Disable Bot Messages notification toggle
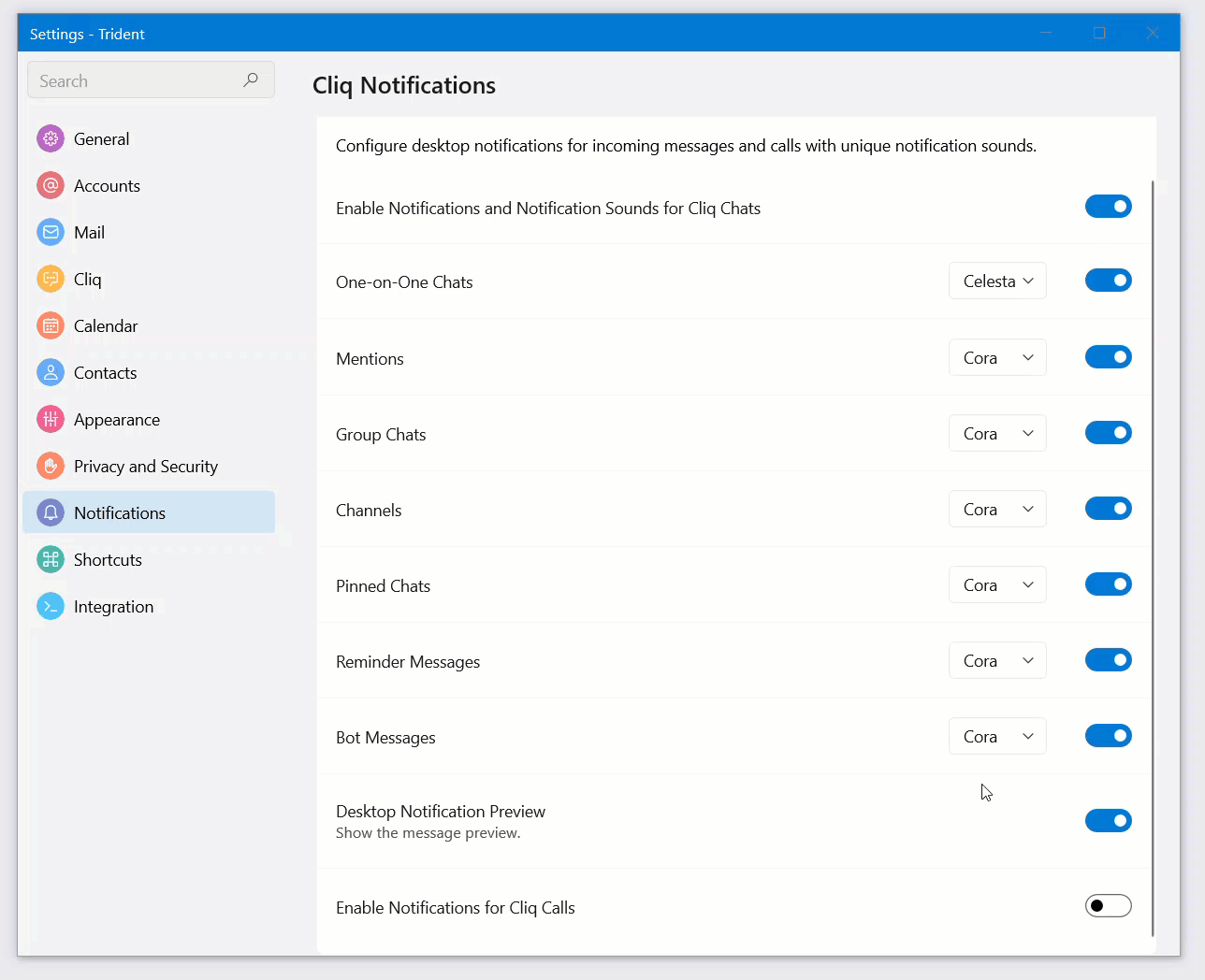Image resolution: width=1205 pixels, height=980 pixels. point(1108,736)
